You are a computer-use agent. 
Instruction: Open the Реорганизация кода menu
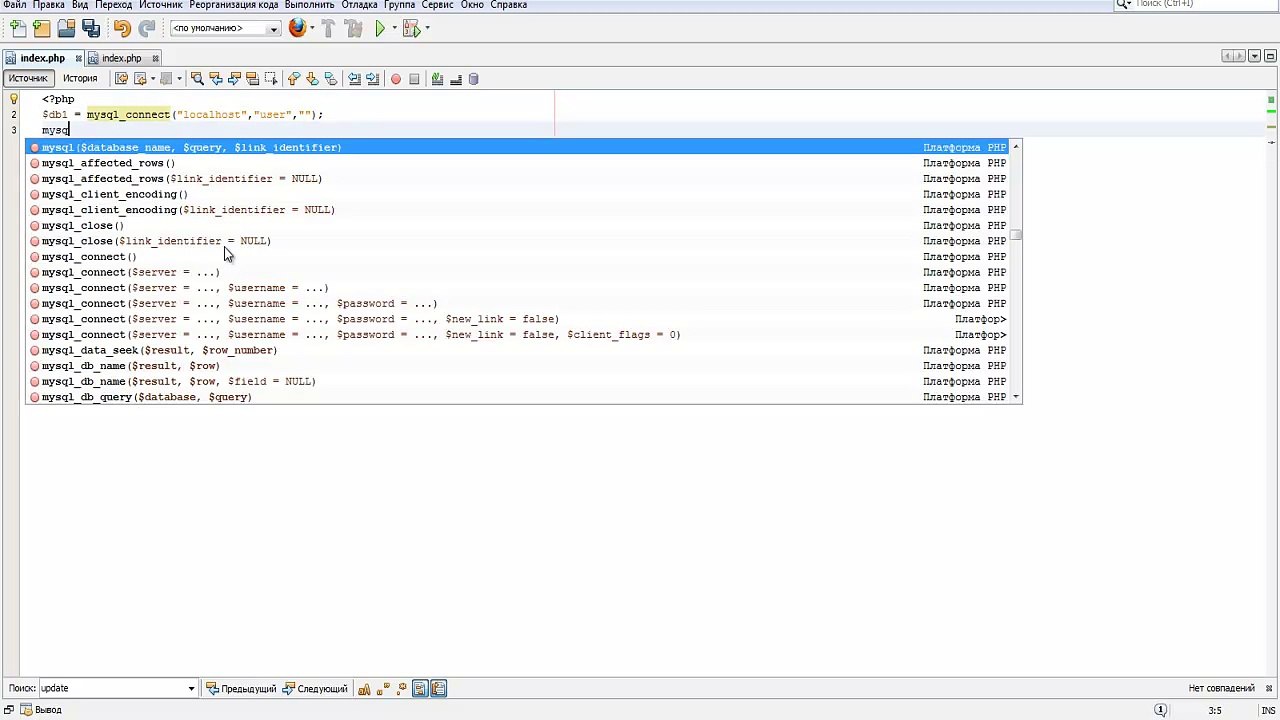click(234, 5)
